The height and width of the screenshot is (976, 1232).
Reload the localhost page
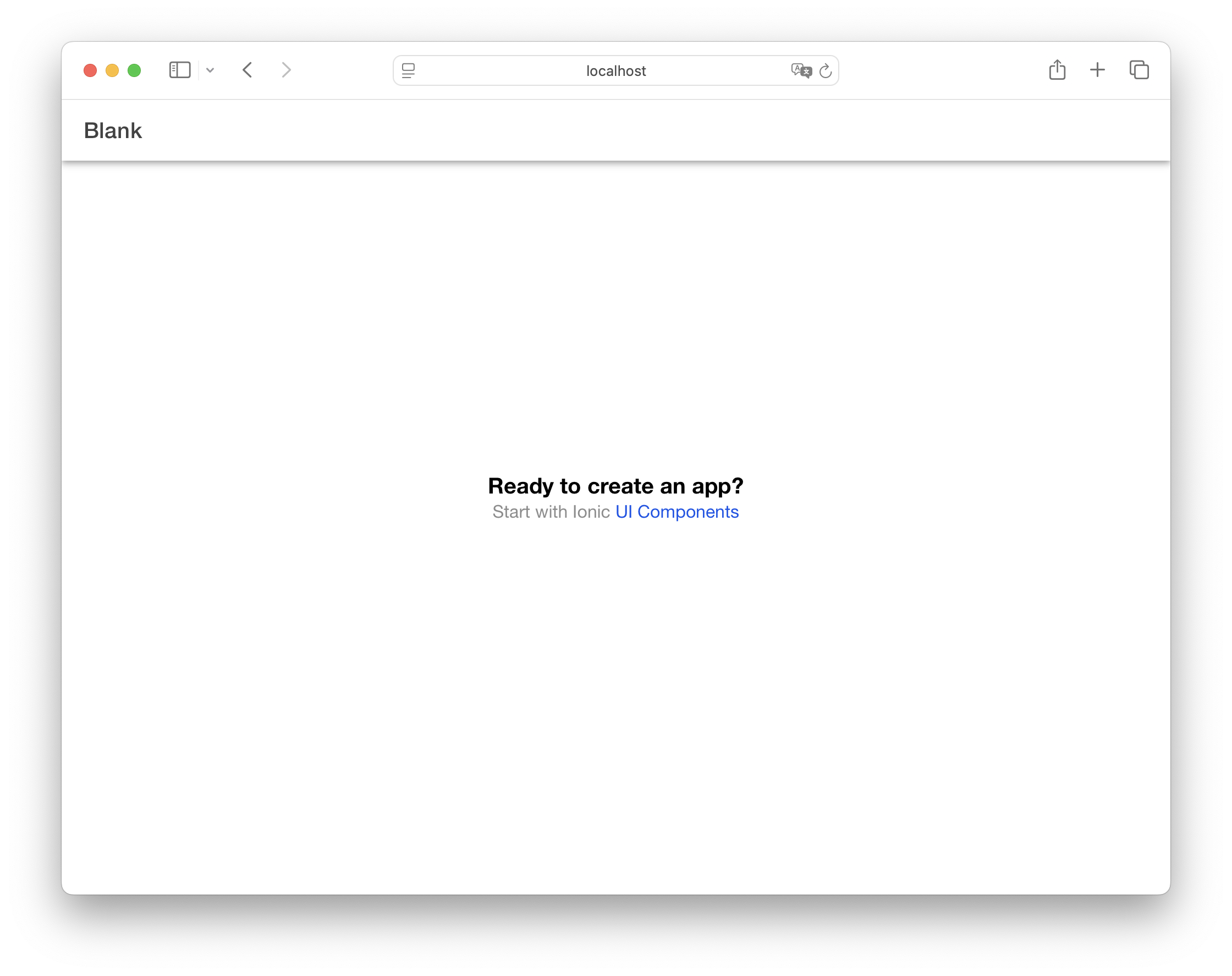click(826, 70)
